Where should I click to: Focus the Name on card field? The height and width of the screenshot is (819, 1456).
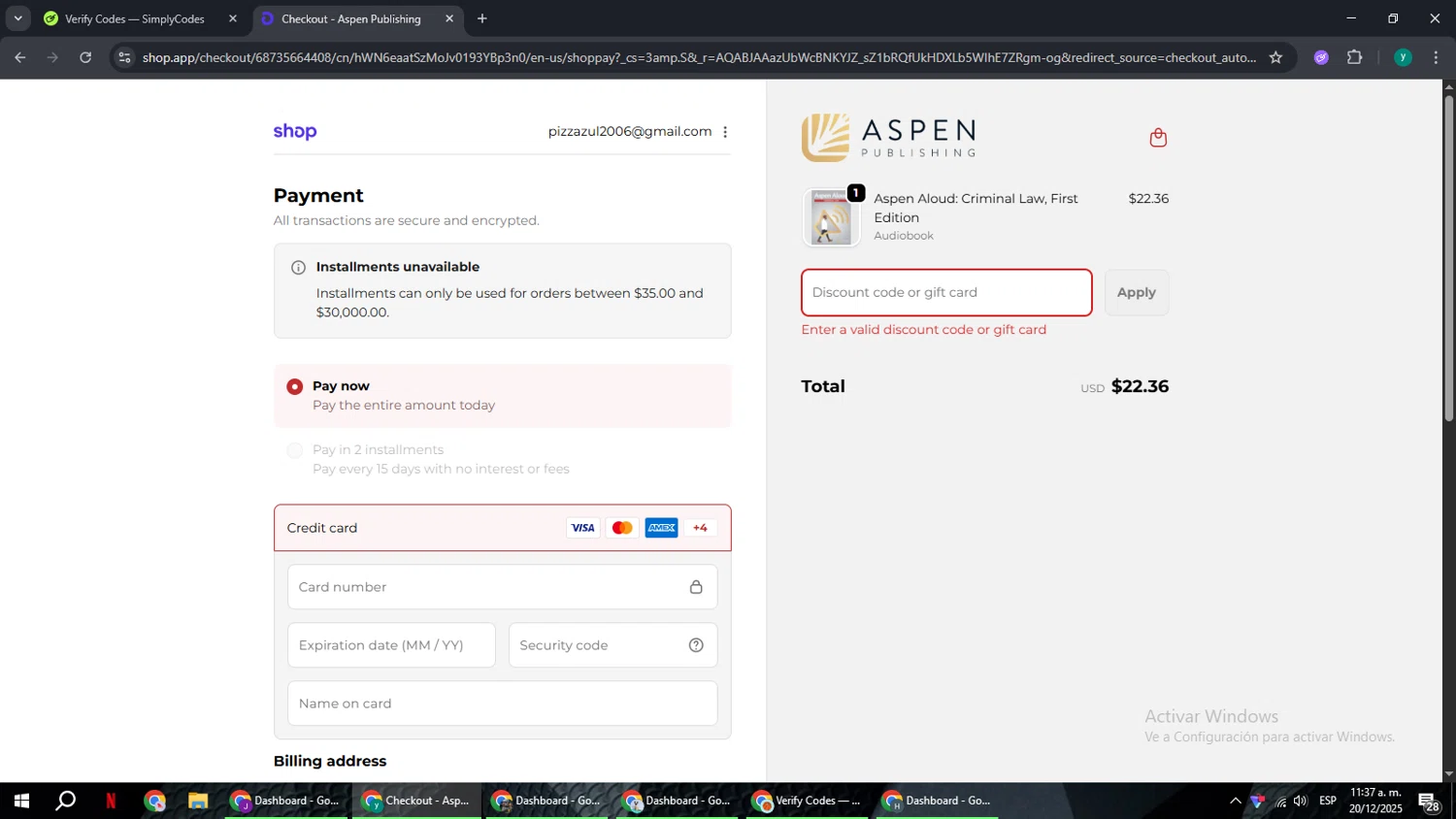503,704
